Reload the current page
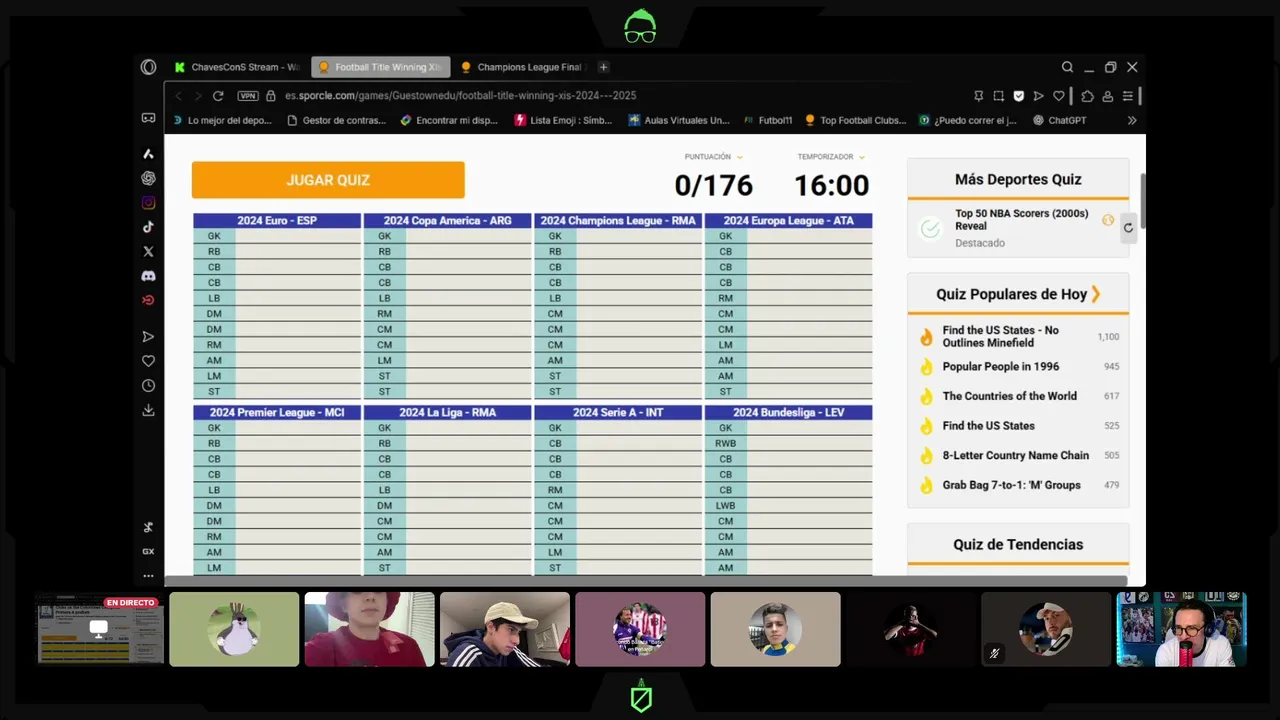The width and height of the screenshot is (1280, 720). [218, 96]
